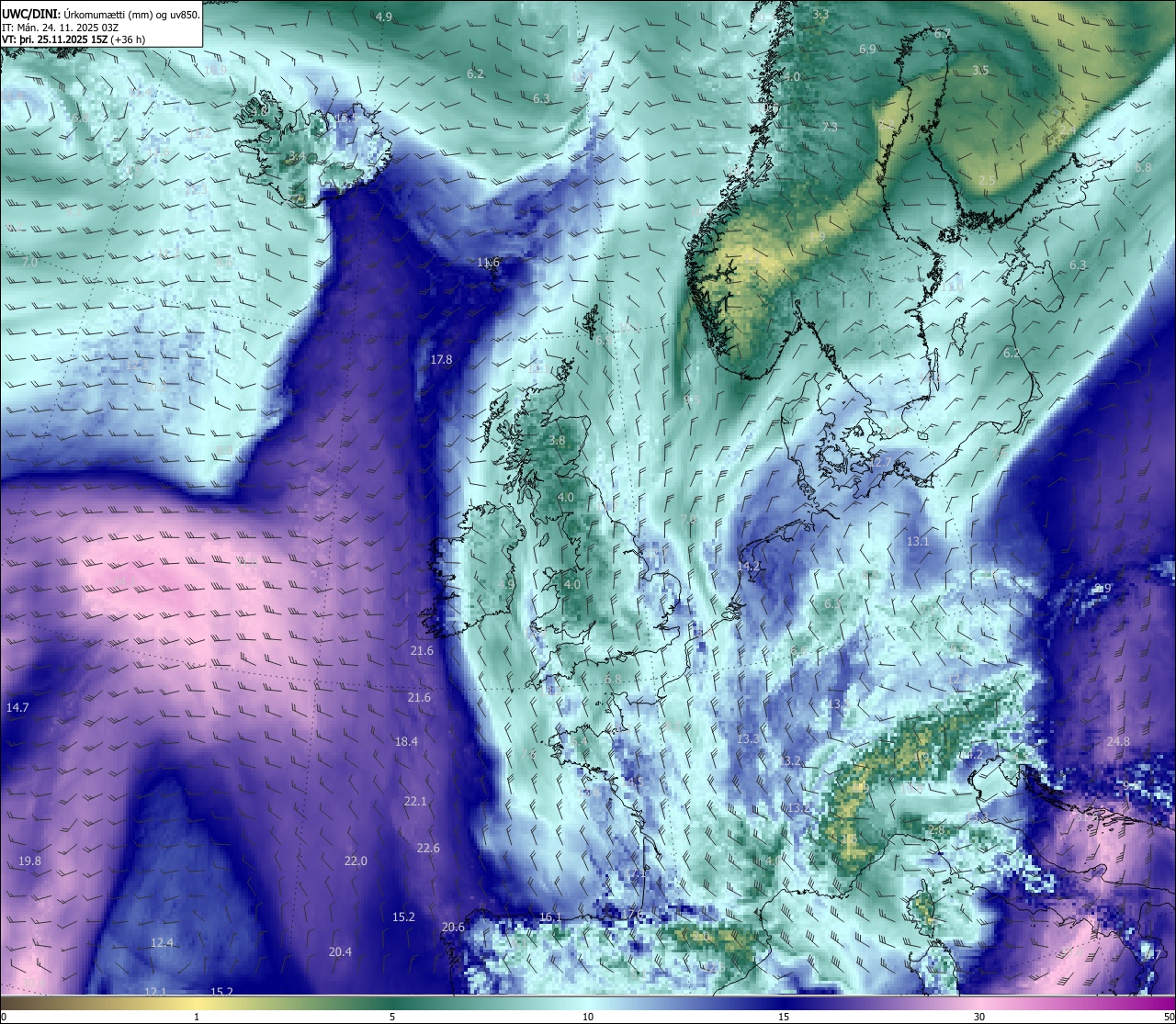Click the 13.3 value over eastern France
The width and height of the screenshot is (1176, 1024).
point(748,738)
